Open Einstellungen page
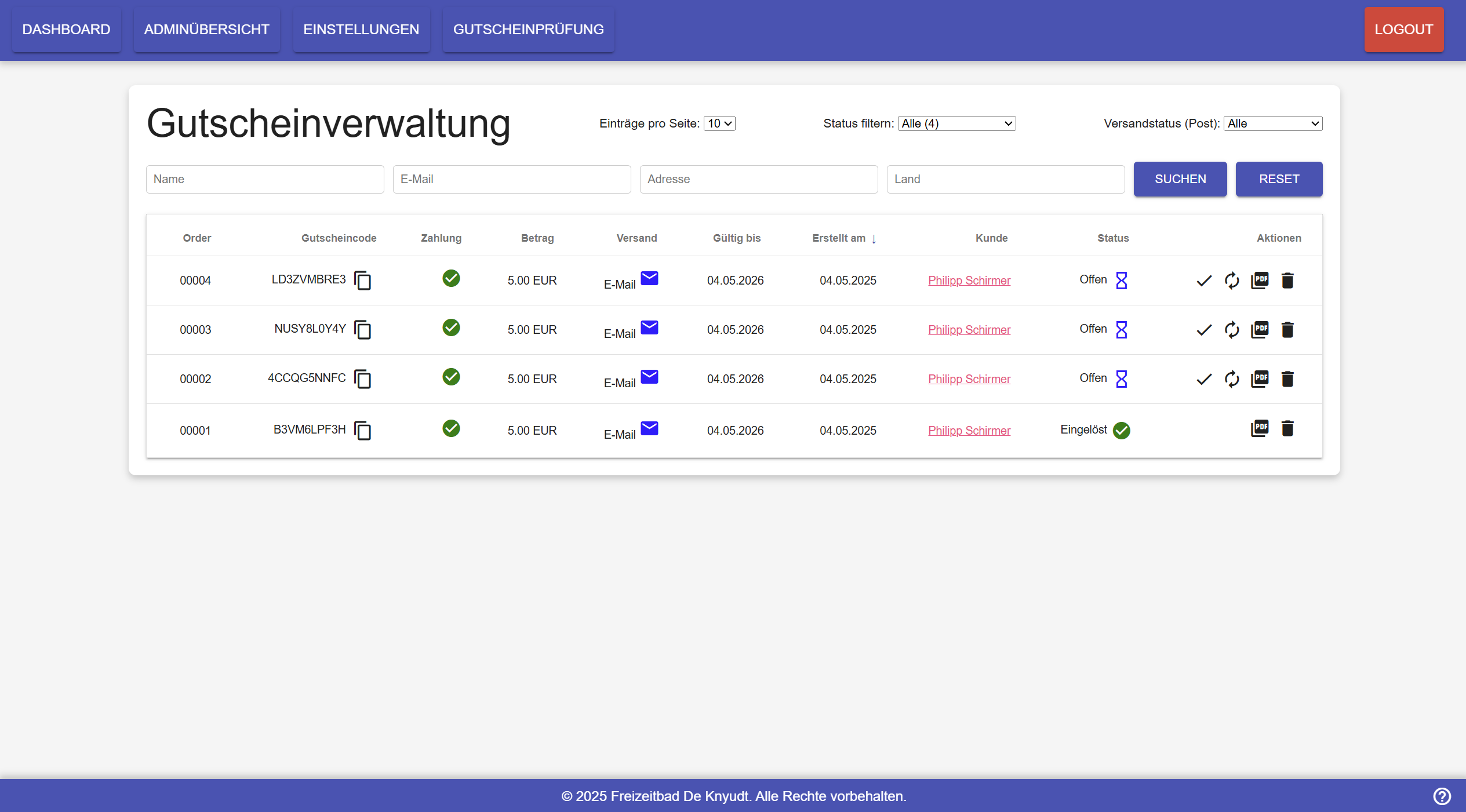This screenshot has width=1466, height=812. [x=361, y=30]
